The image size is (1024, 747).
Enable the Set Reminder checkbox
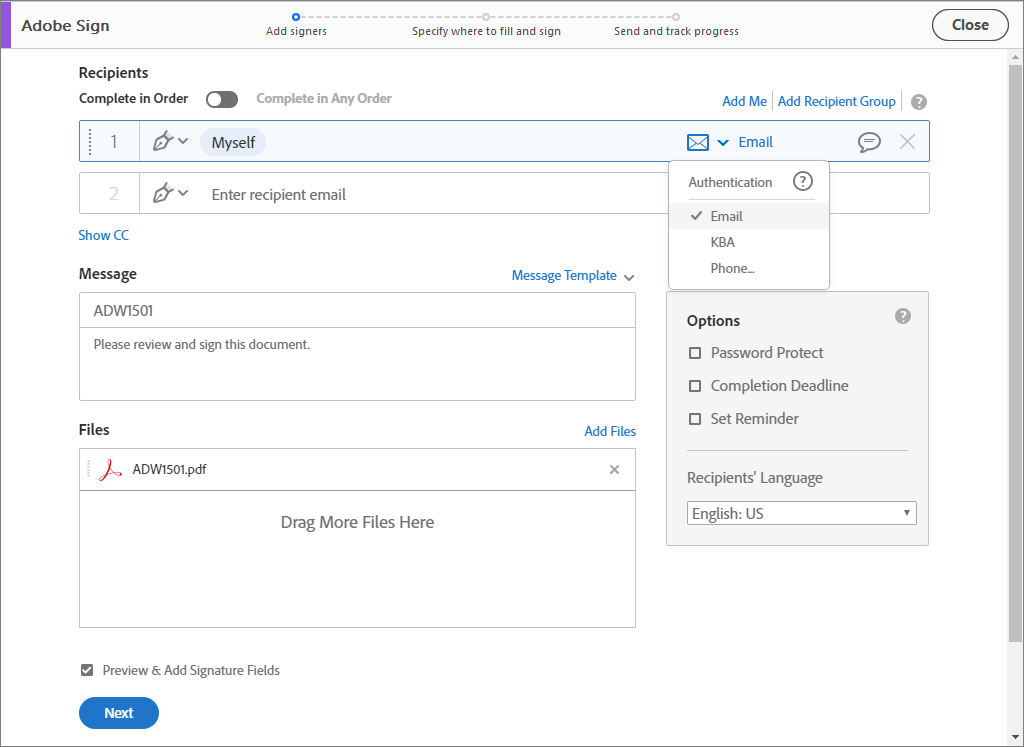point(695,419)
